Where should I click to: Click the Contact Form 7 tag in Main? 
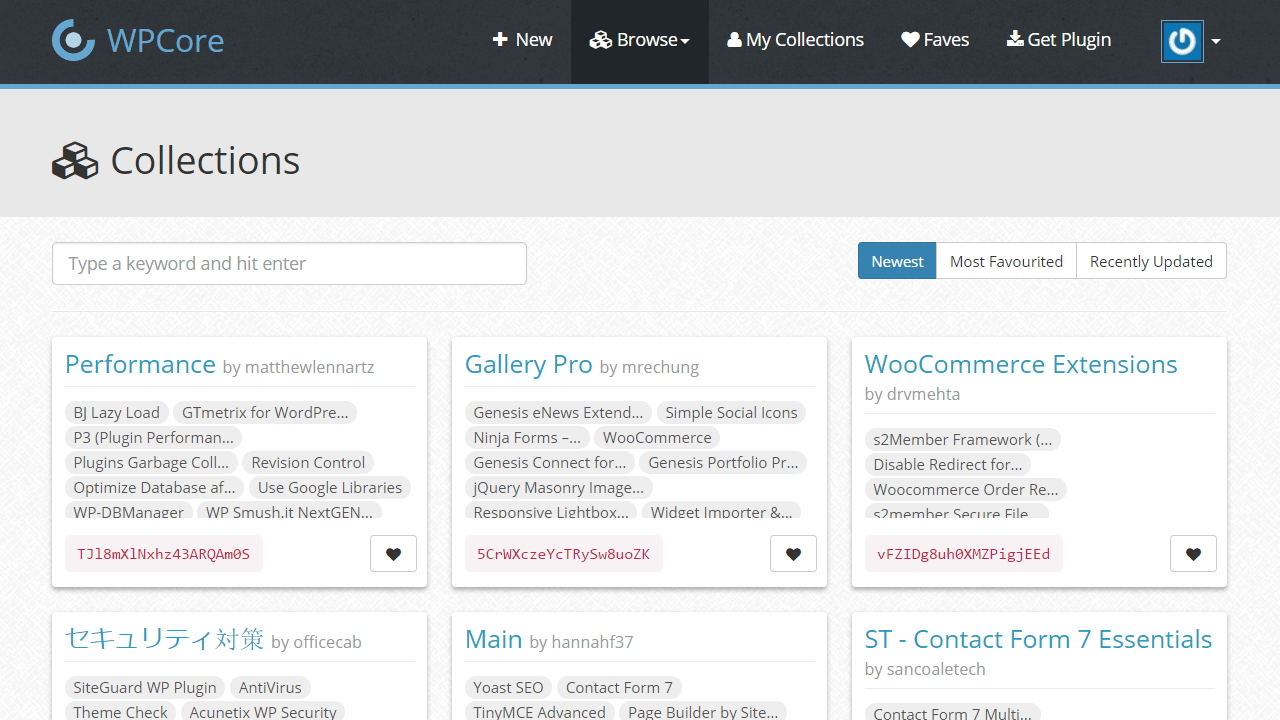[619, 687]
